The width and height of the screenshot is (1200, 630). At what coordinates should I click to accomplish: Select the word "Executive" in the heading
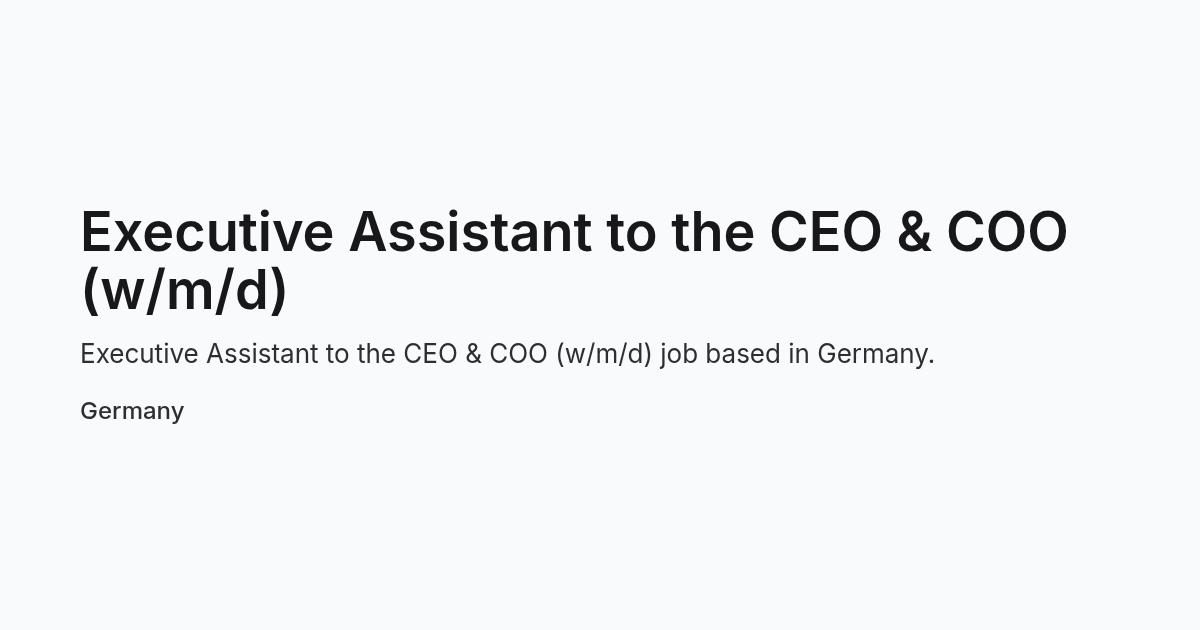[x=207, y=231]
